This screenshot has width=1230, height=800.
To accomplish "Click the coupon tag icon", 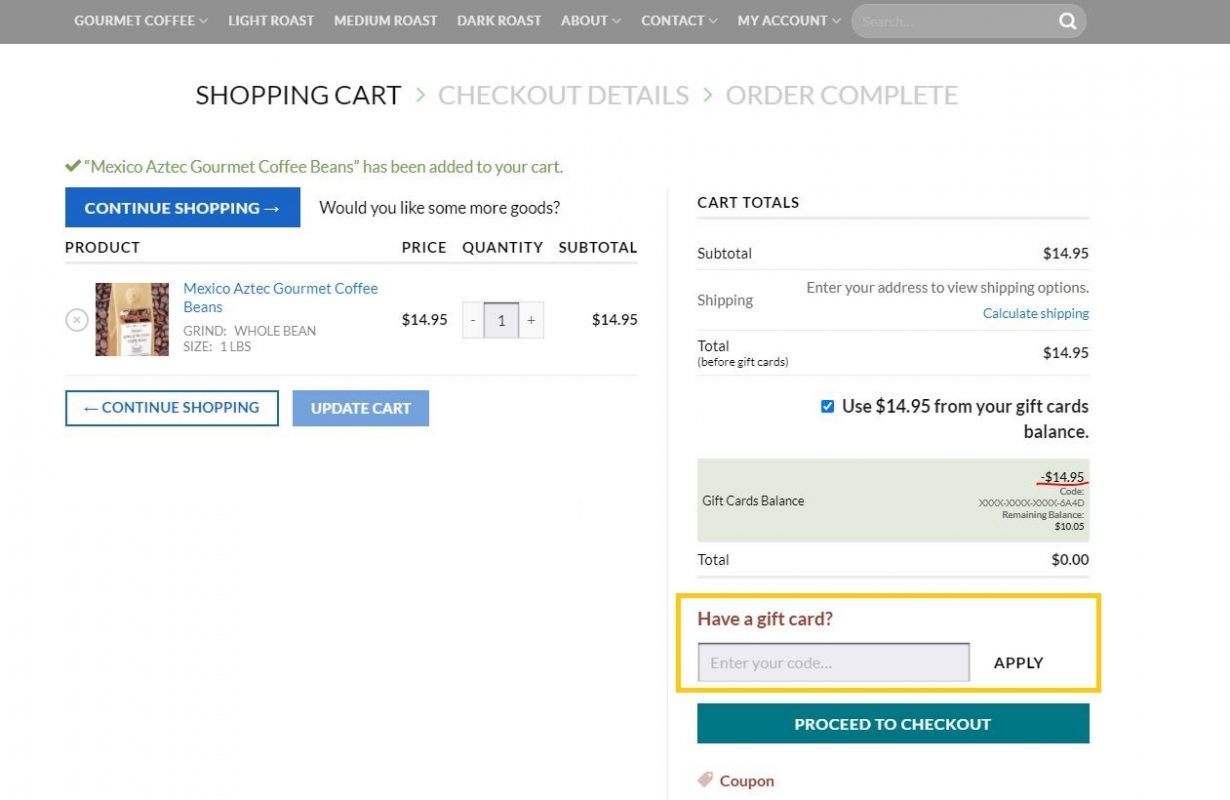I will pyautogui.click(x=705, y=780).
